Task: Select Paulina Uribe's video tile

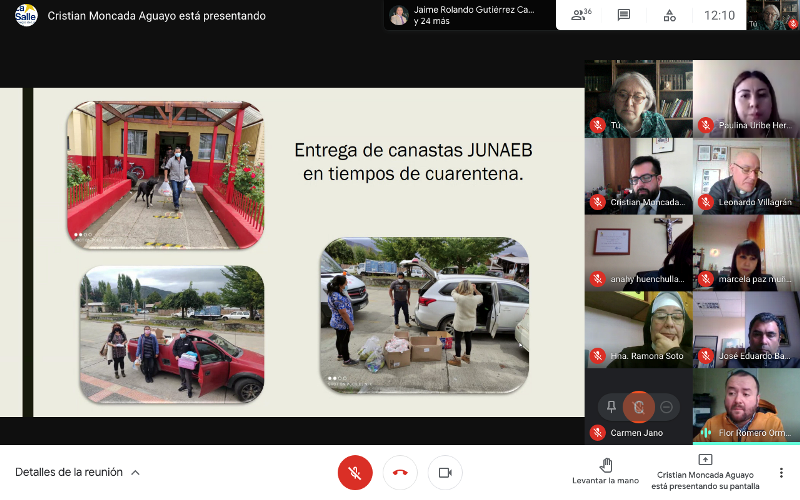Action: pyautogui.click(x=746, y=98)
